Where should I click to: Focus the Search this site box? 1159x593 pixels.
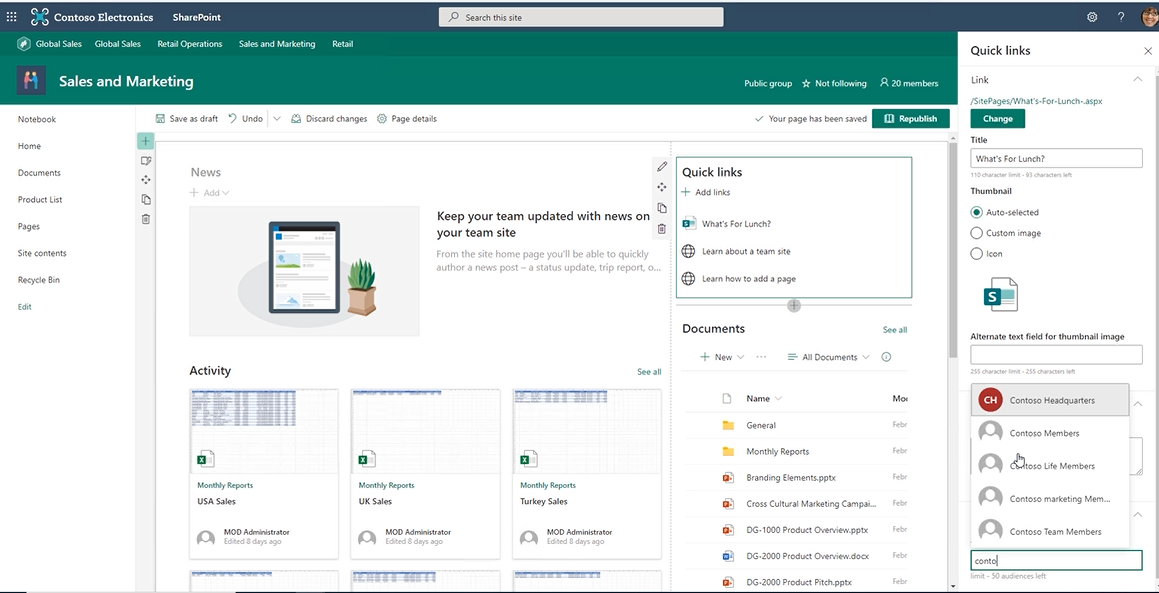(x=581, y=17)
